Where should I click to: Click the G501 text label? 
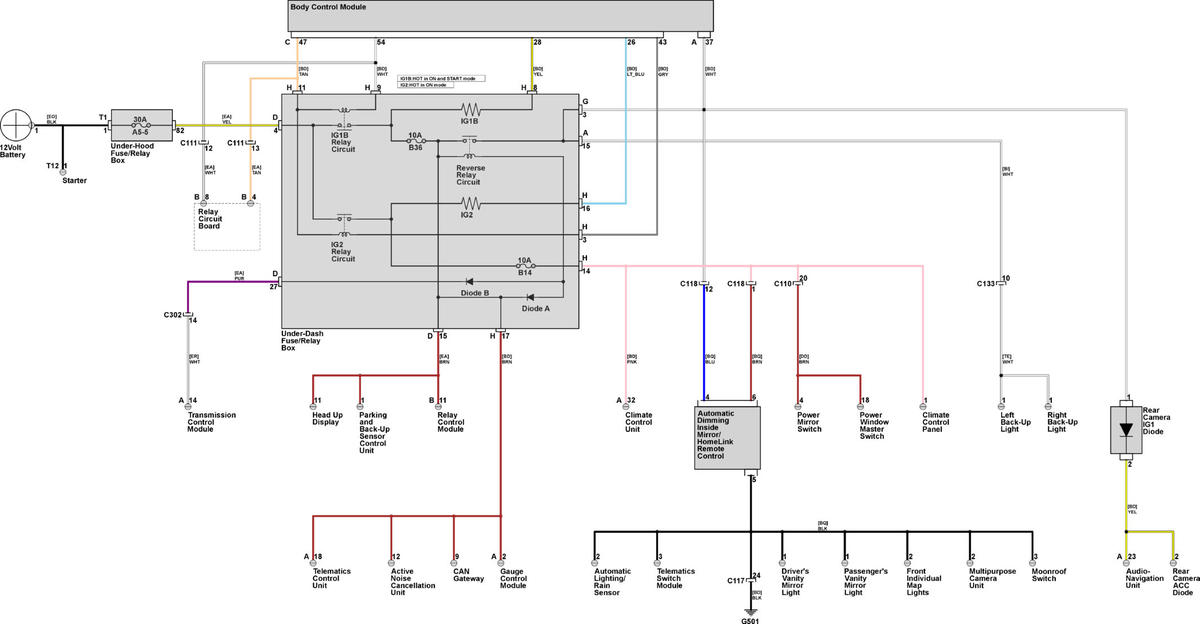click(x=750, y=621)
